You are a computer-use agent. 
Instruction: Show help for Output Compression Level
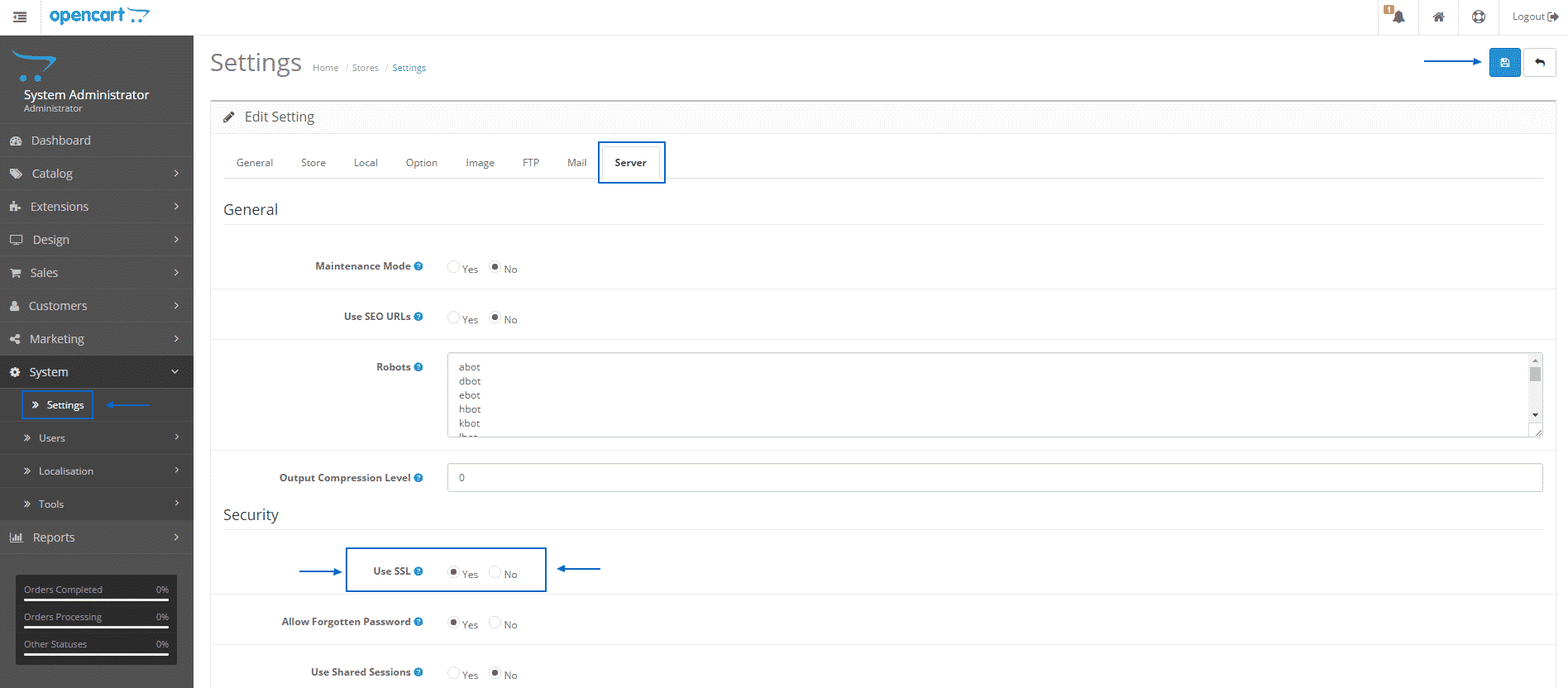coord(418,478)
